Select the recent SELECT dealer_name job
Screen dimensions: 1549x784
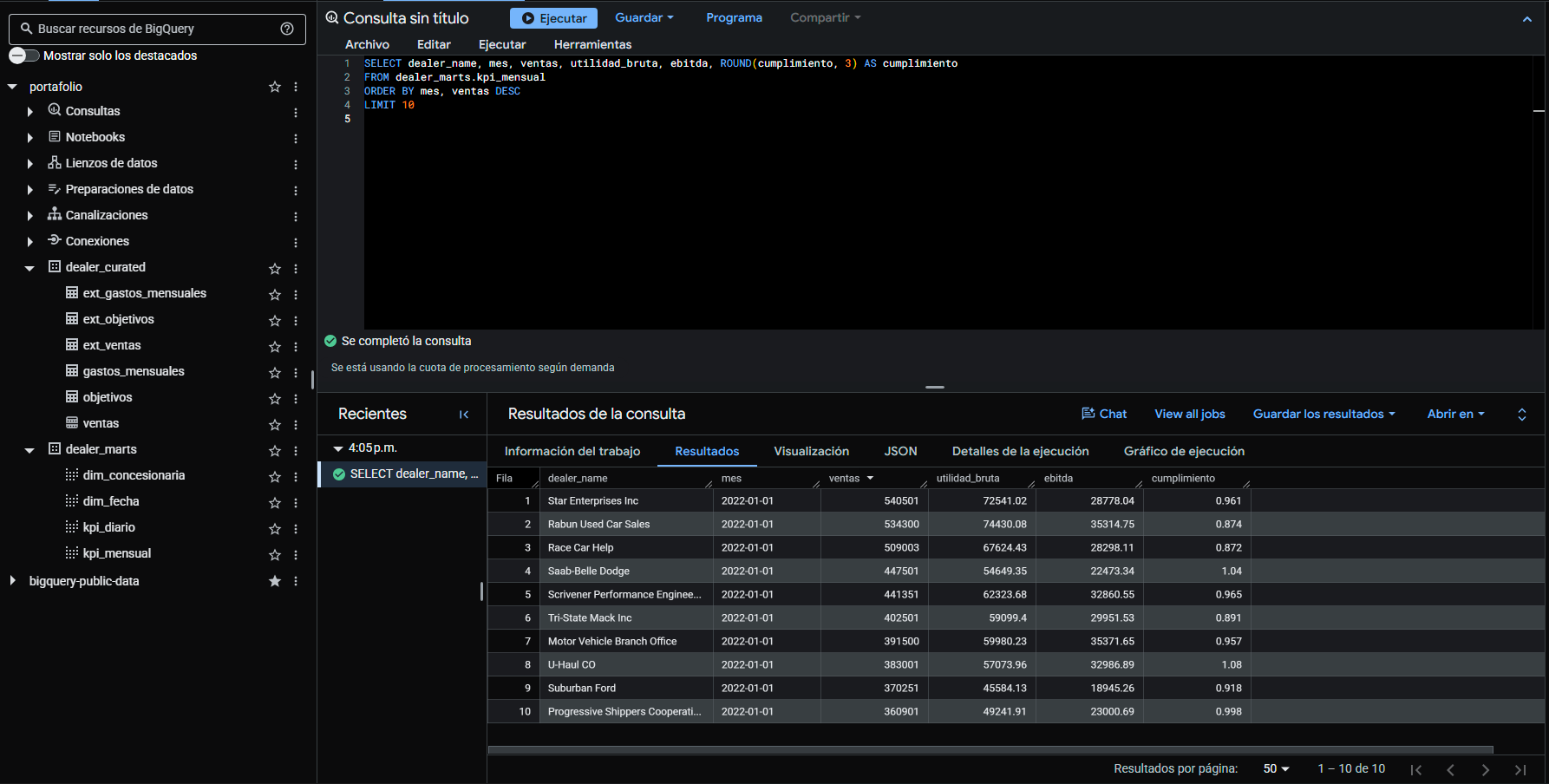402,474
